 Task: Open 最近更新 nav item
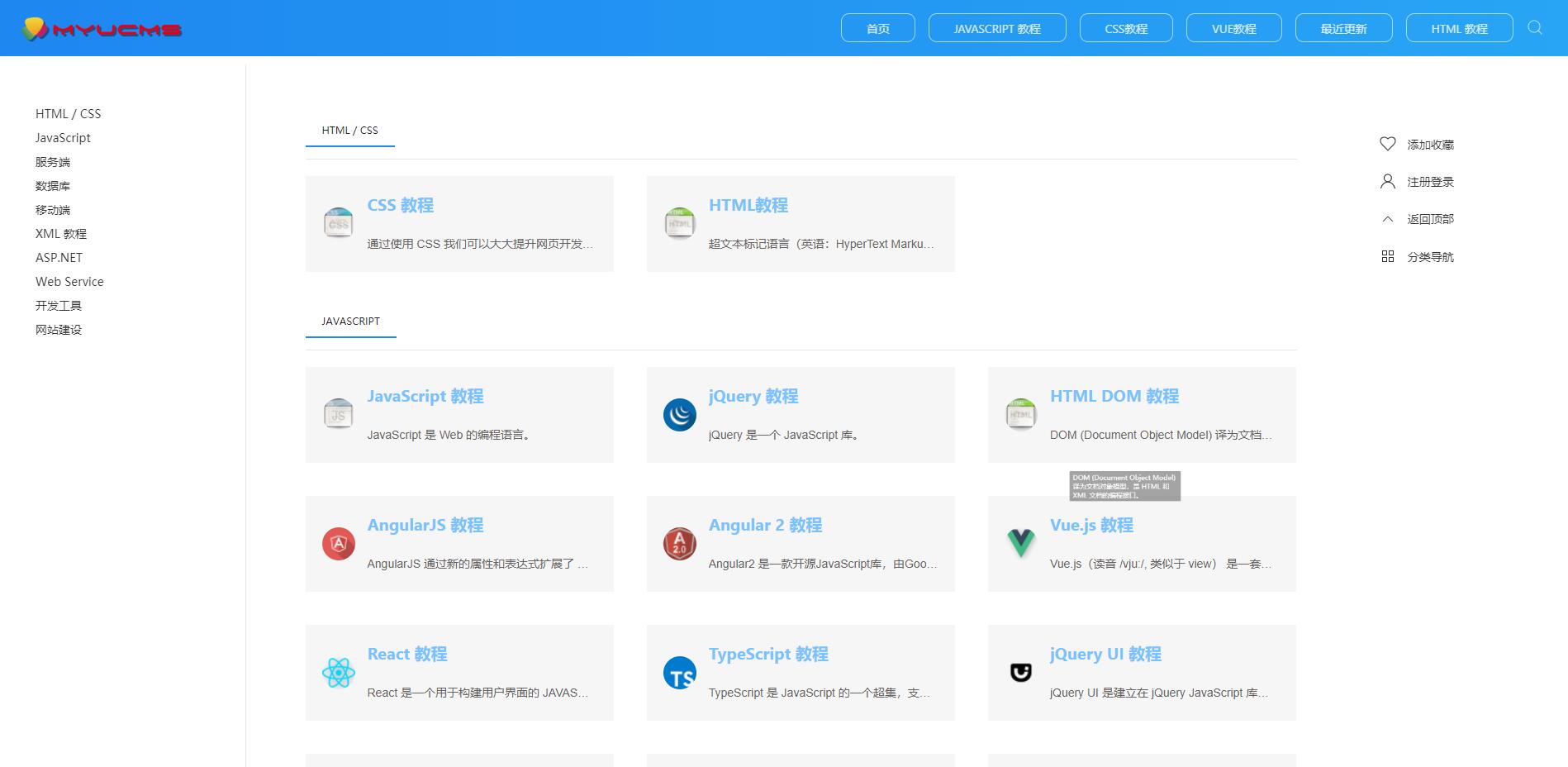1344,28
